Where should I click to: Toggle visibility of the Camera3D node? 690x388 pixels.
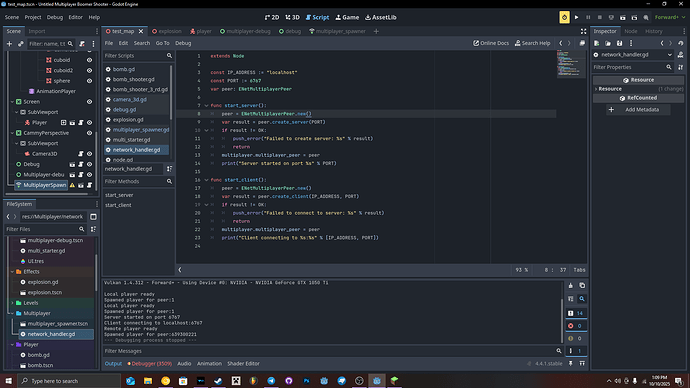[89, 154]
